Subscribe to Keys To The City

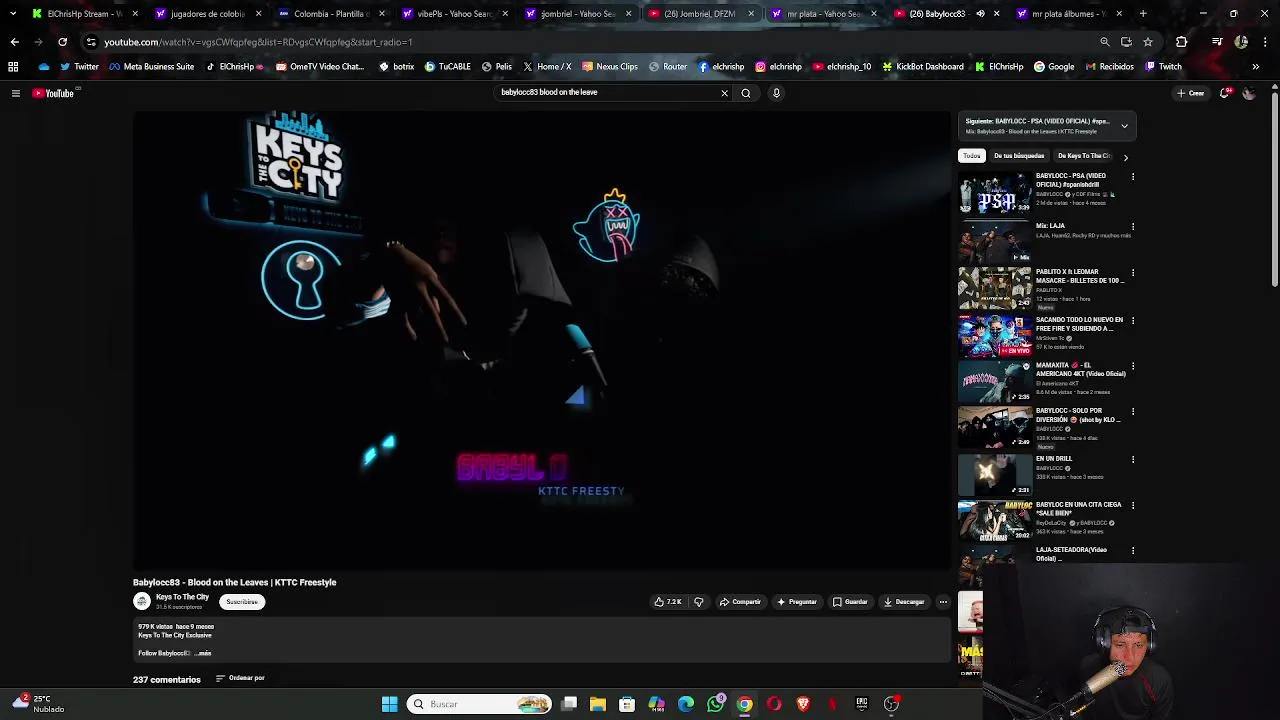coord(242,602)
